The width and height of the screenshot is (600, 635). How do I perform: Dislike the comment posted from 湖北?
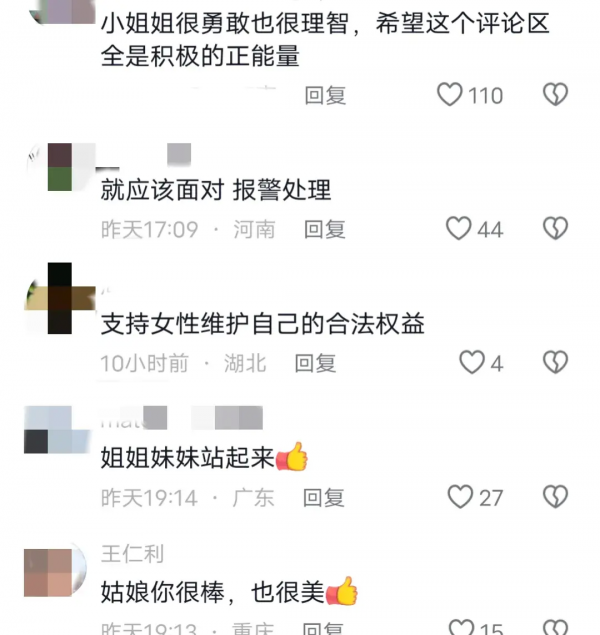[x=555, y=362]
